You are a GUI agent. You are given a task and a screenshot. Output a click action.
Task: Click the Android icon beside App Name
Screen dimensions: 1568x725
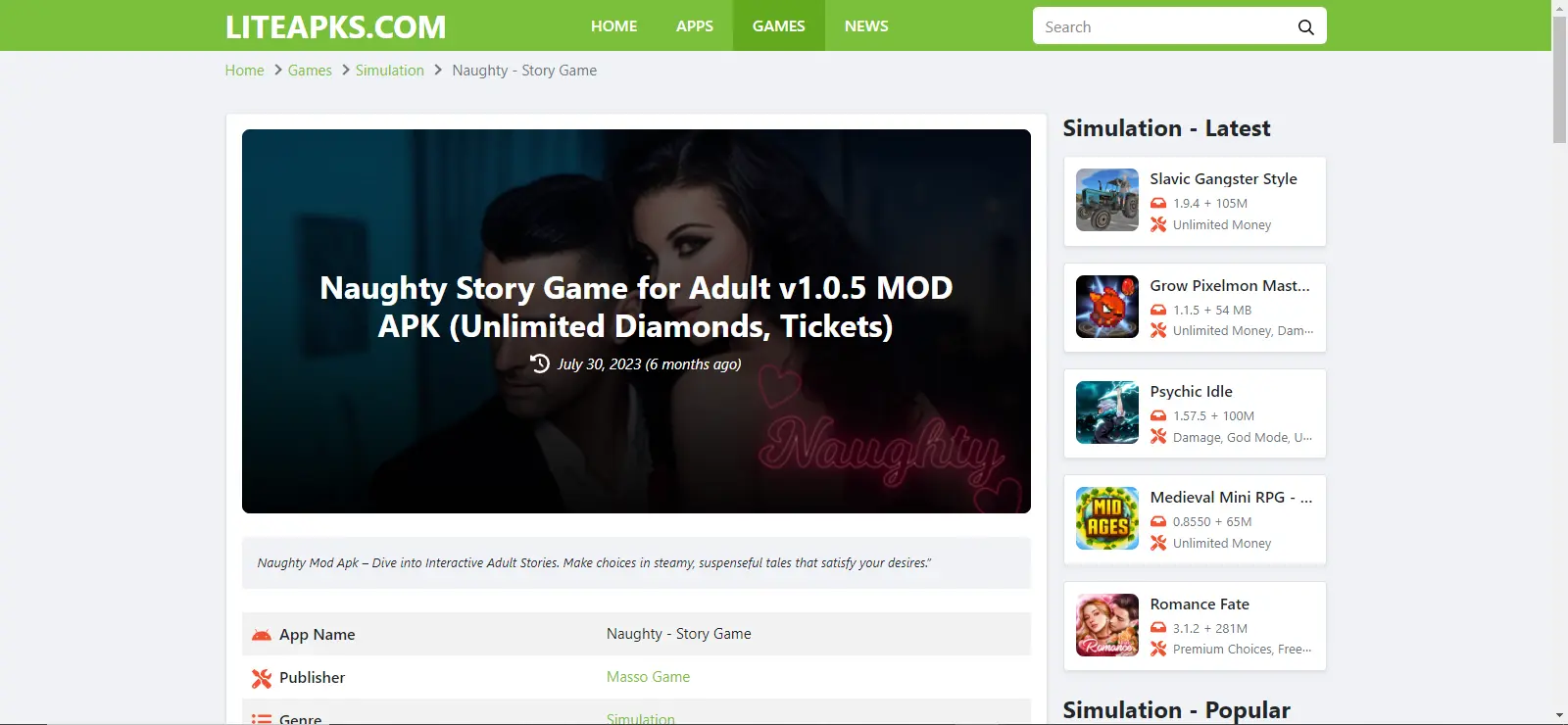(x=262, y=635)
